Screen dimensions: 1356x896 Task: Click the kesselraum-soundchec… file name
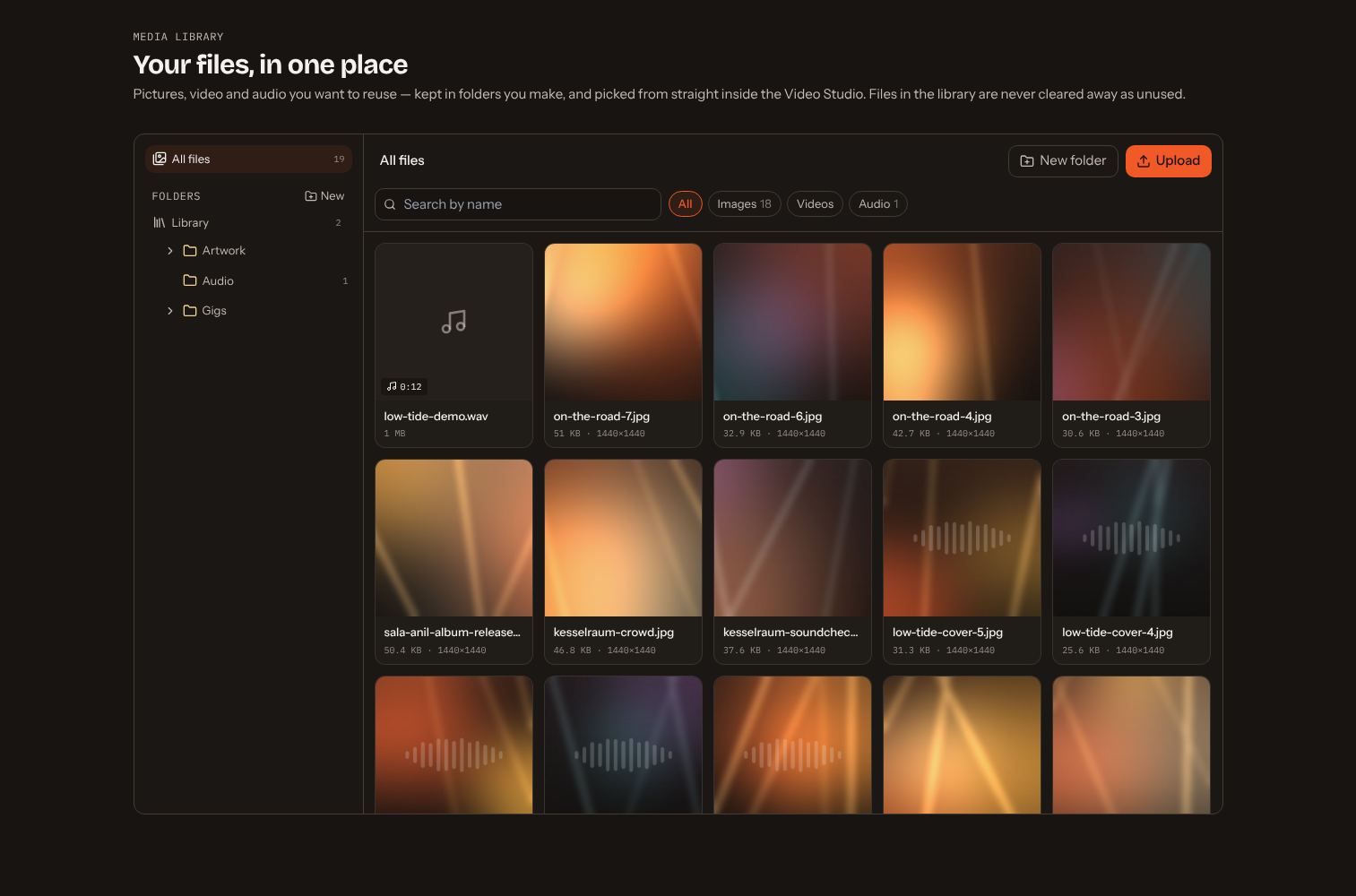click(x=790, y=633)
